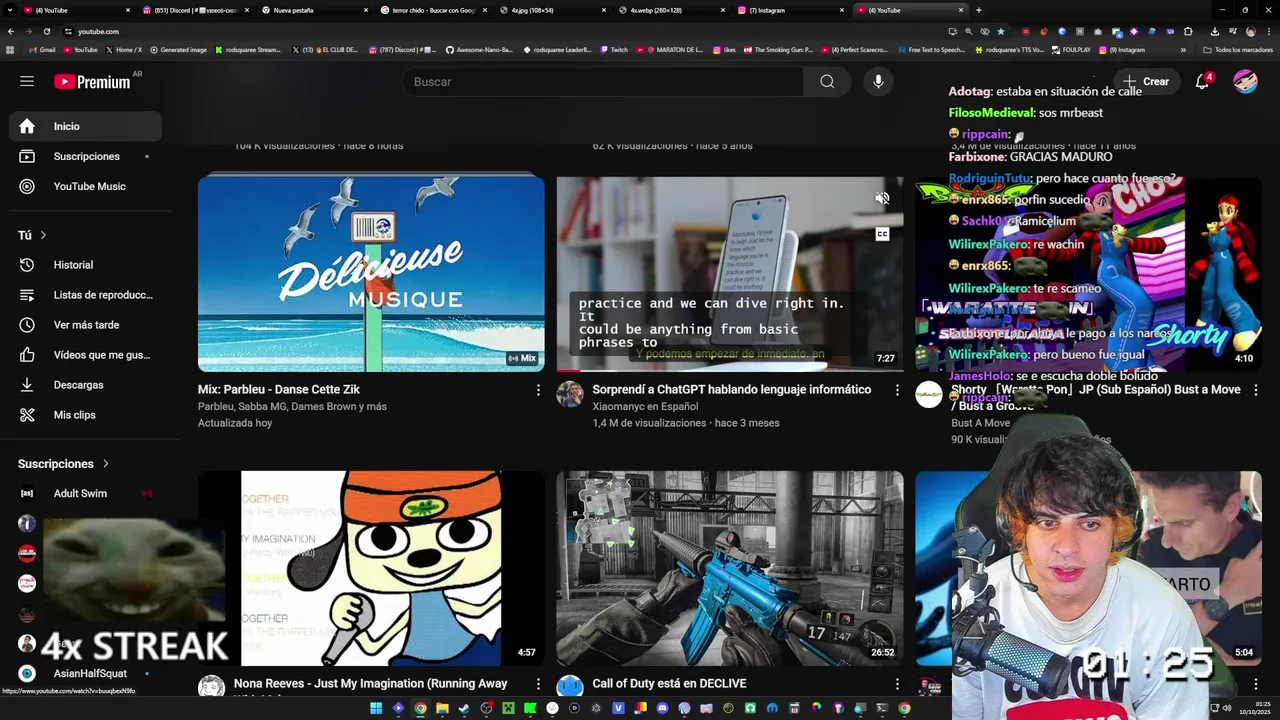Open Historial in the sidebar
The height and width of the screenshot is (720, 1280).
pos(86,265)
